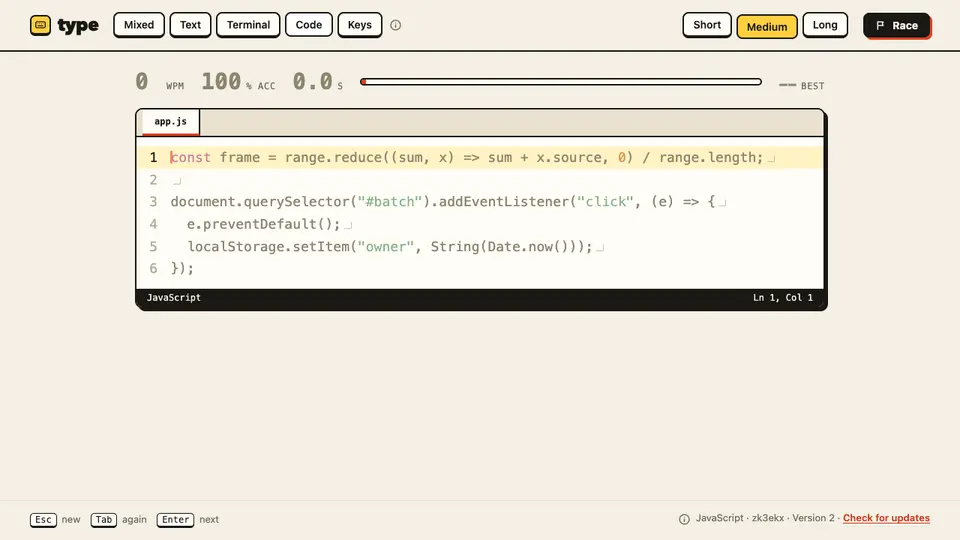The width and height of the screenshot is (960, 540).
Task: Start a Race
Action: (897, 26)
